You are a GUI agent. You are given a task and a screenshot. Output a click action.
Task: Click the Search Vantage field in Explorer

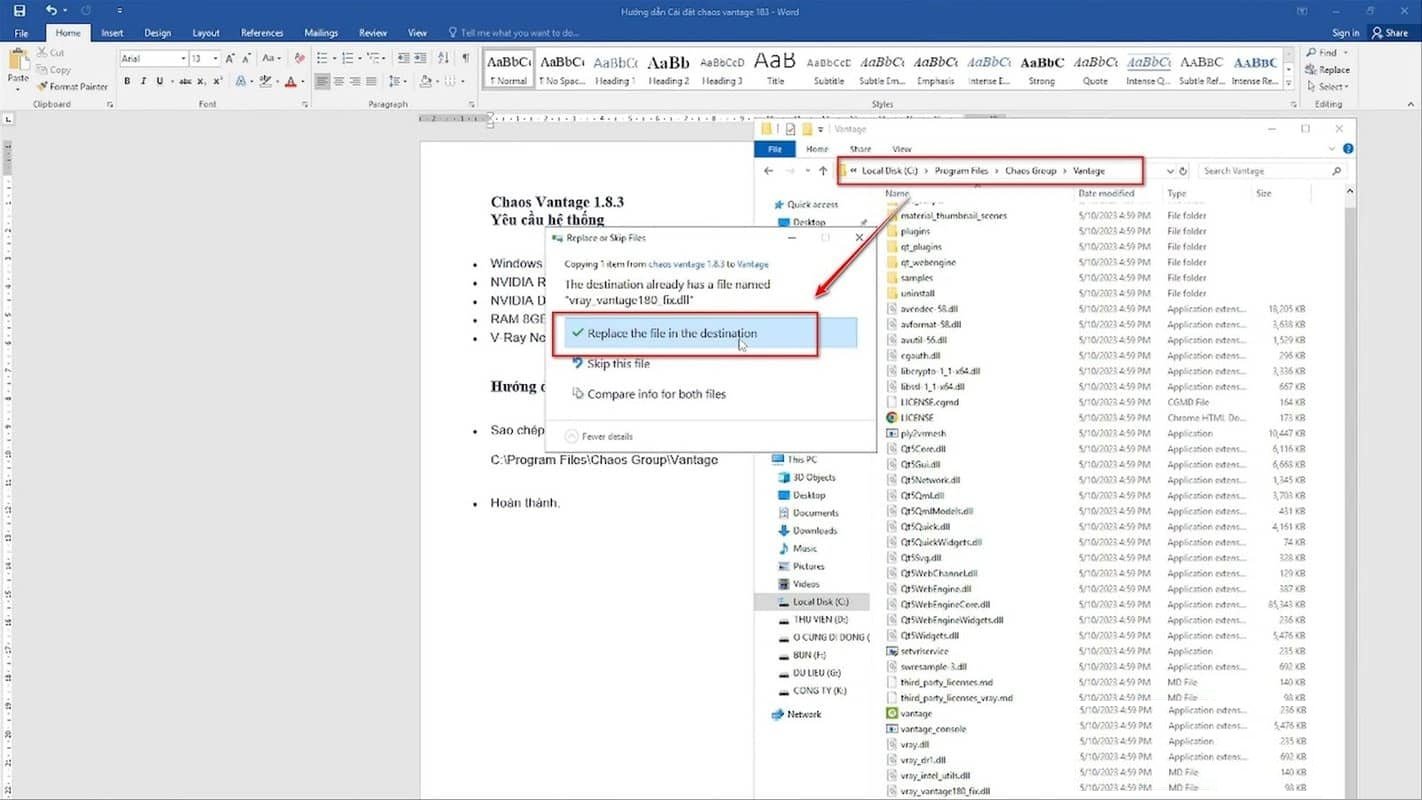[1272, 171]
